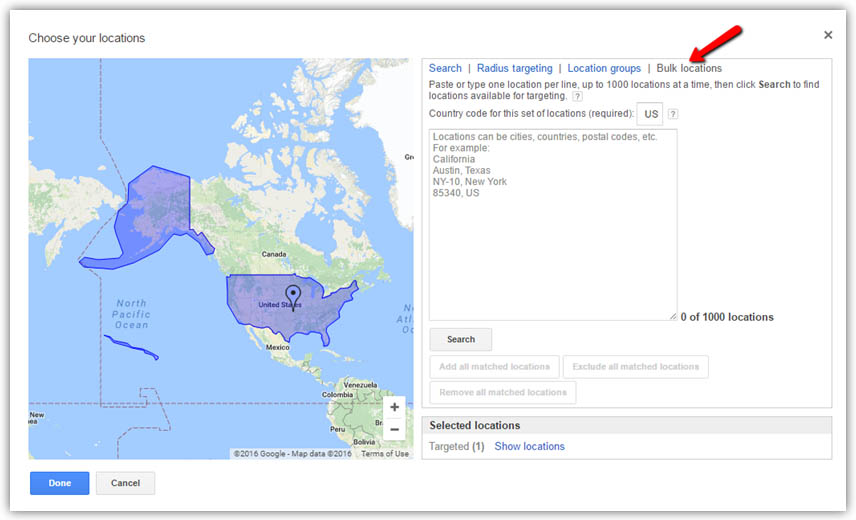Open help for the bulk locations instructions
This screenshot has width=856, height=520.
coord(577,97)
